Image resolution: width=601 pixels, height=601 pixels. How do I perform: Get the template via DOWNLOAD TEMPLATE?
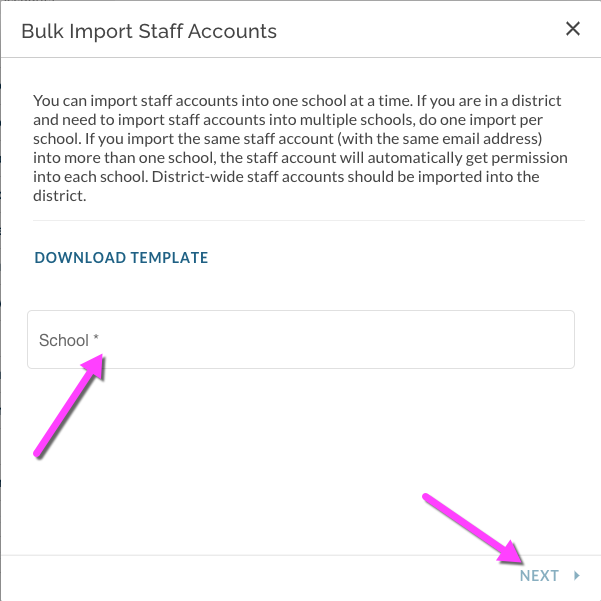[x=121, y=258]
